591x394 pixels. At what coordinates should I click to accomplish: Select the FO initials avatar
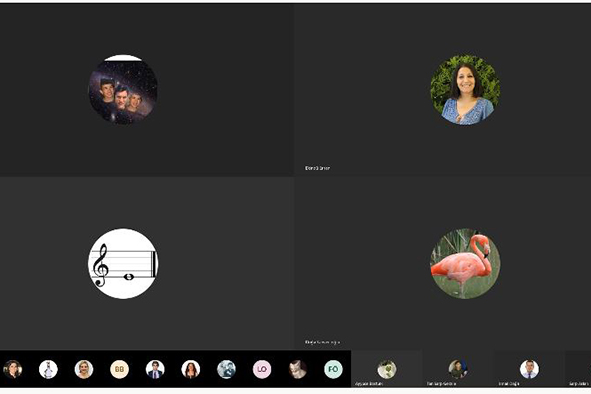click(x=333, y=369)
